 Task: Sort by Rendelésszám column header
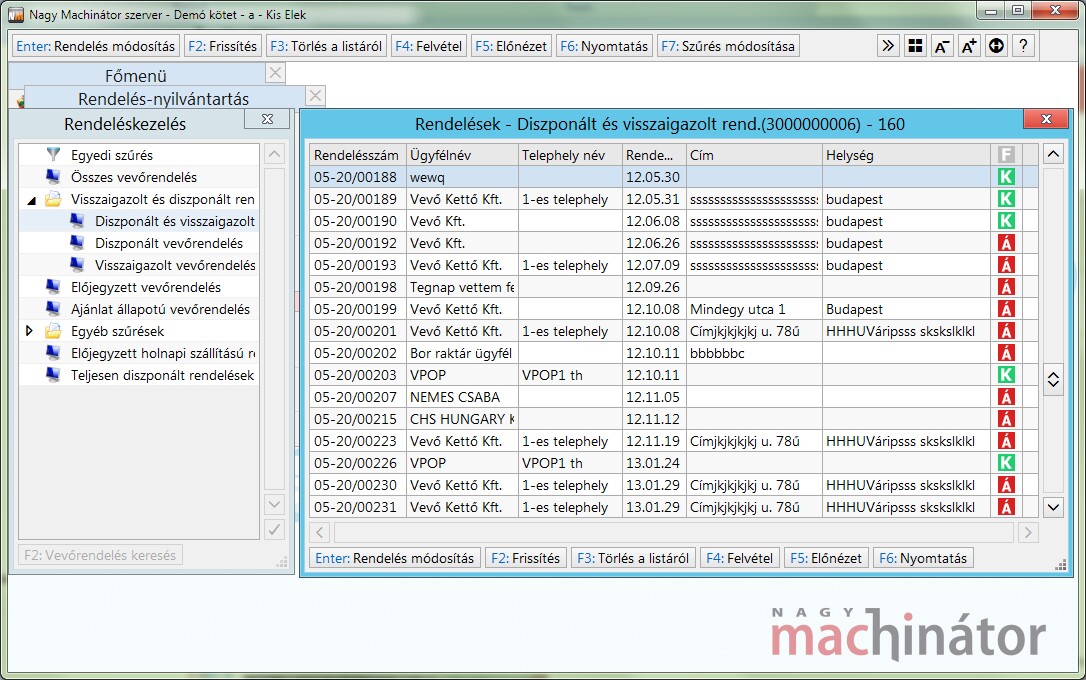click(357, 154)
